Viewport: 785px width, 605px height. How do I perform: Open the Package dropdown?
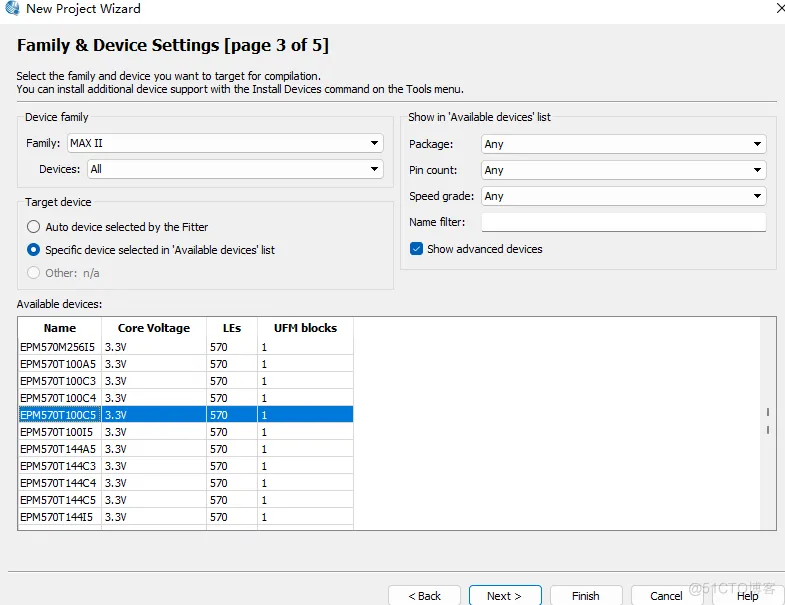(x=622, y=144)
